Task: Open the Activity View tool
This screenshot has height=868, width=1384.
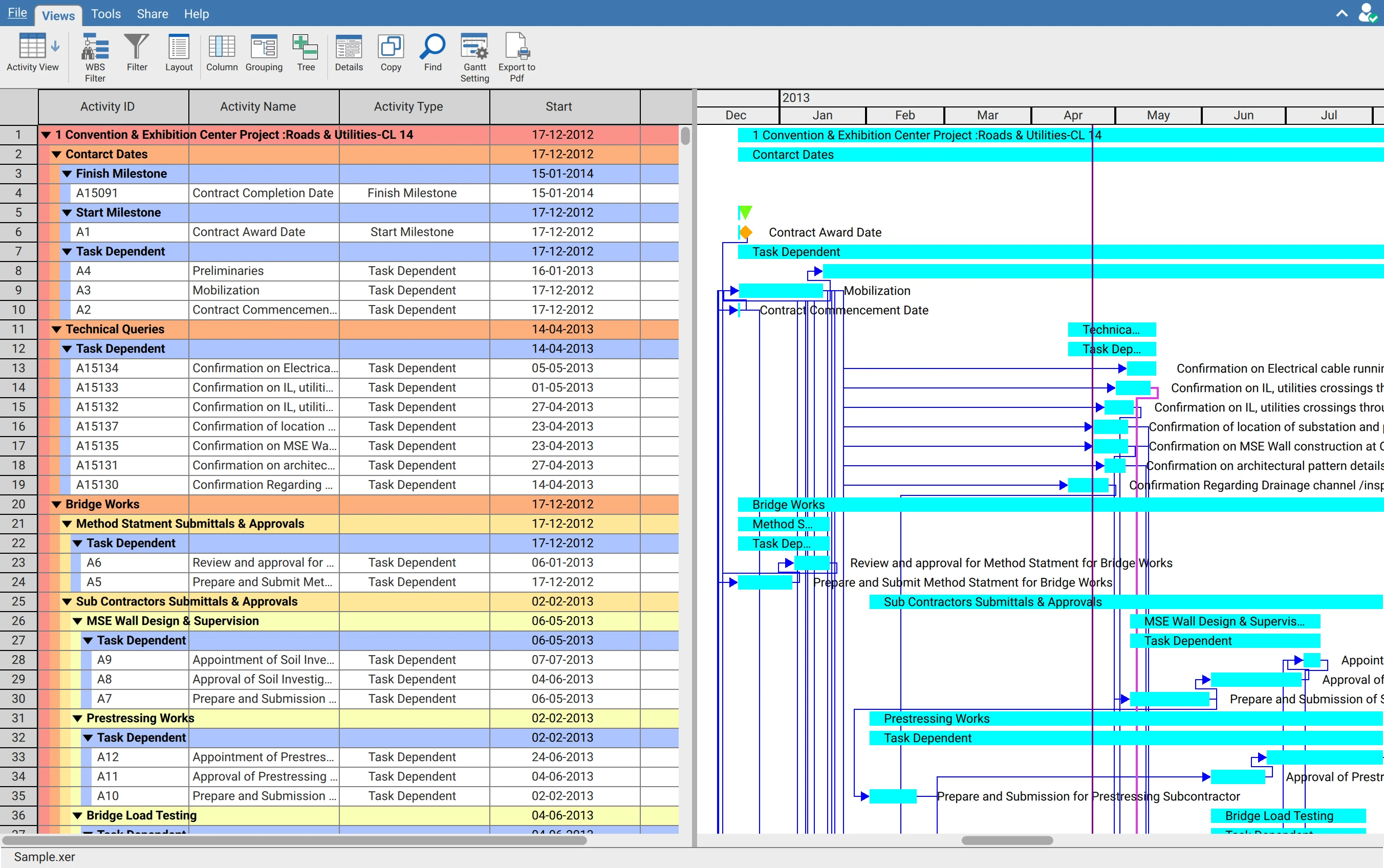Action: click(x=32, y=53)
